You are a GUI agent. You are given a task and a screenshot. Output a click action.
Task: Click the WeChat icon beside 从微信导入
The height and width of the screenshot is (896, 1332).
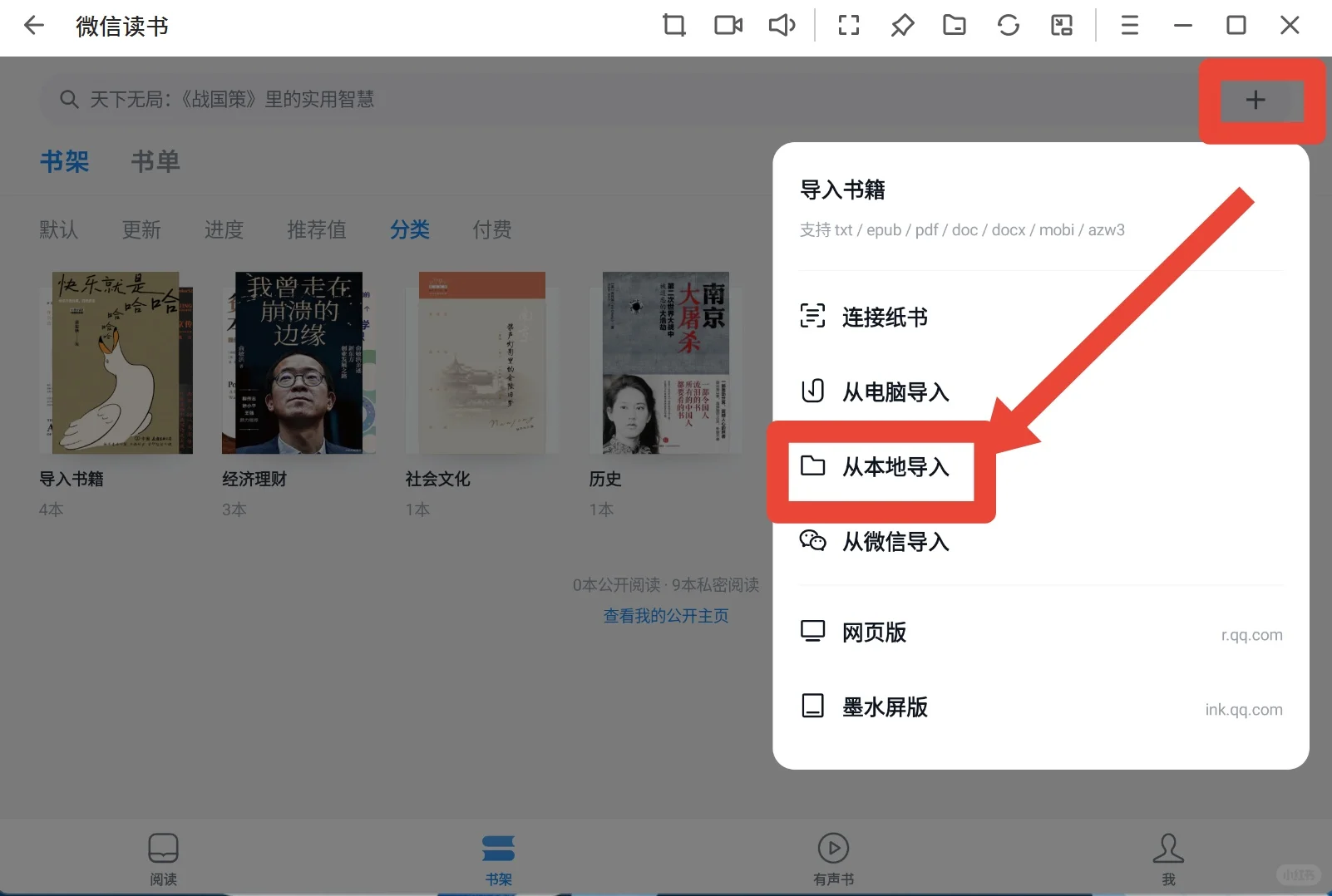click(812, 540)
